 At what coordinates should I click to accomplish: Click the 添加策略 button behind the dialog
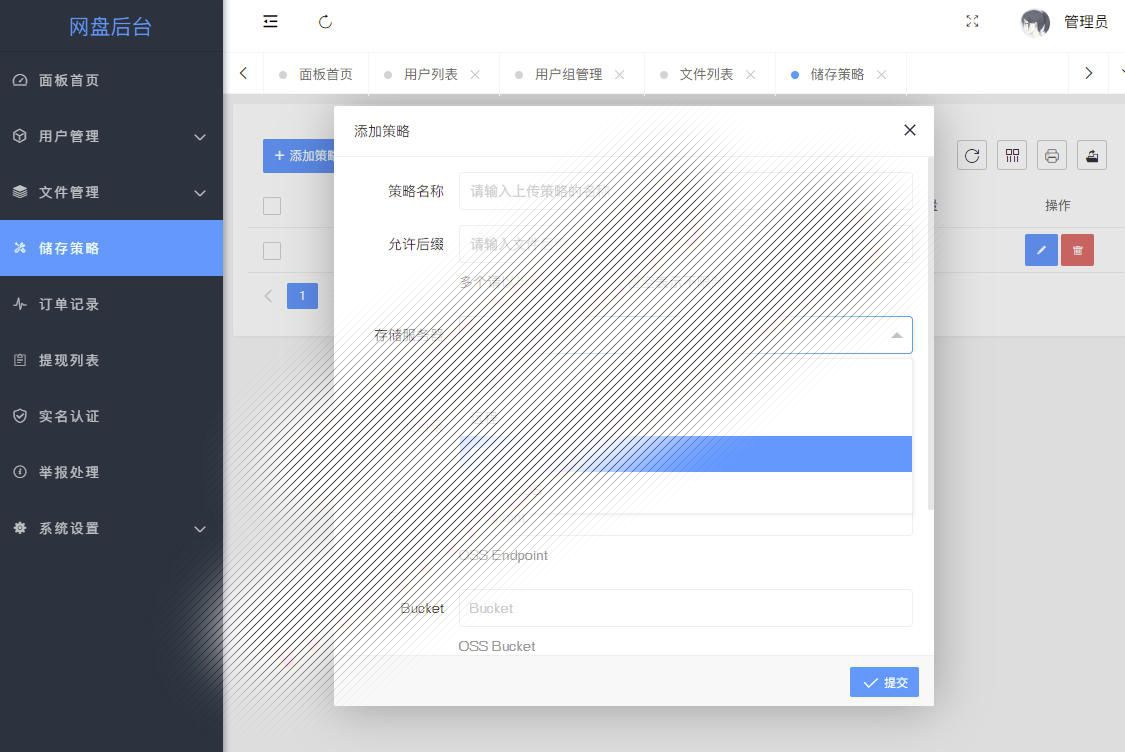tap(298, 156)
